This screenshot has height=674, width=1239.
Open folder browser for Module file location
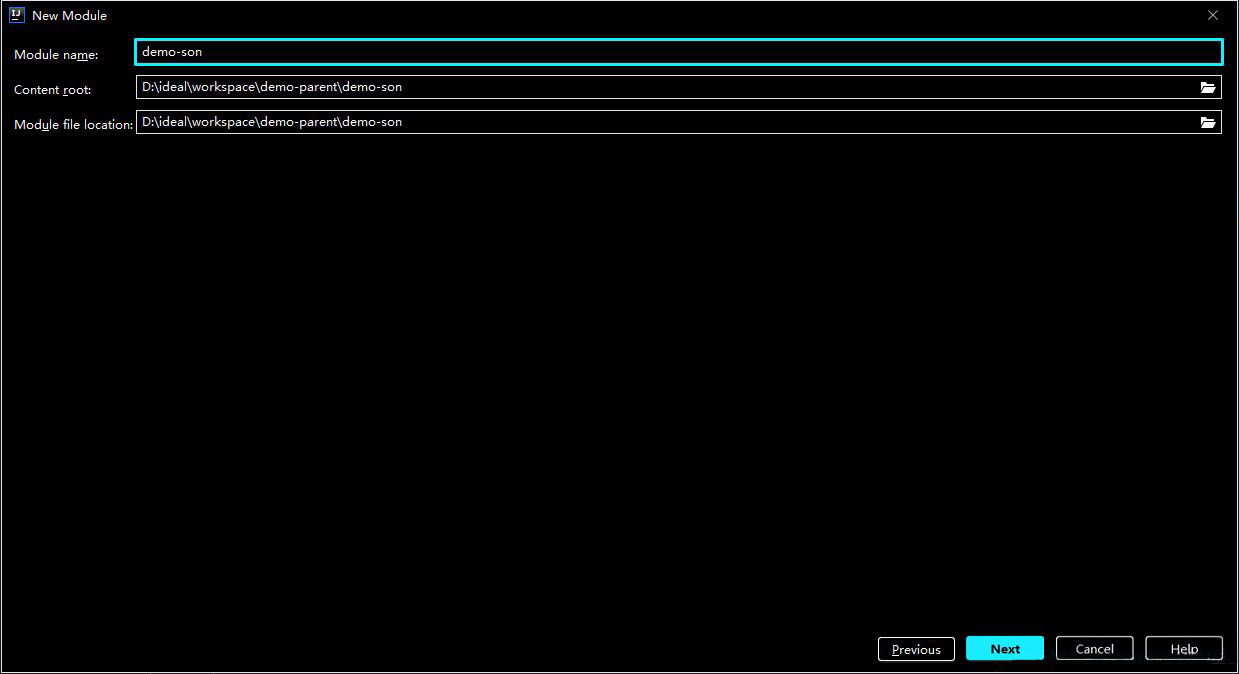[1208, 122]
